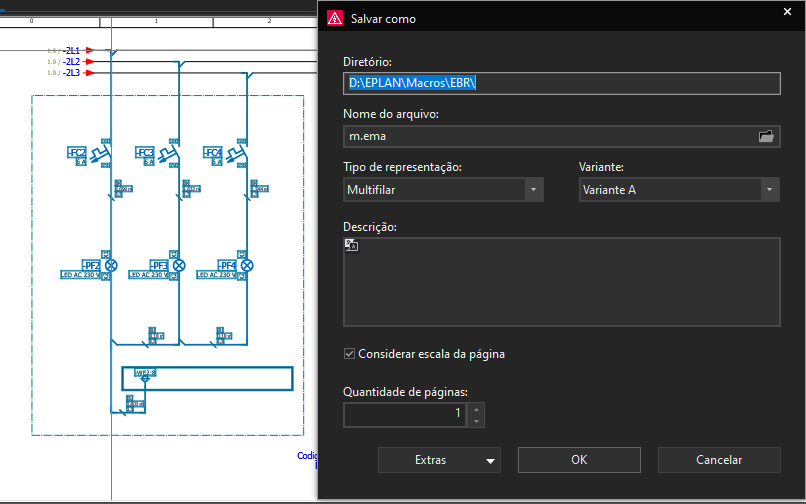Image resolution: width=806 pixels, height=504 pixels.
Task: Toggle Considerar escala da página checkbox
Action: click(x=349, y=353)
